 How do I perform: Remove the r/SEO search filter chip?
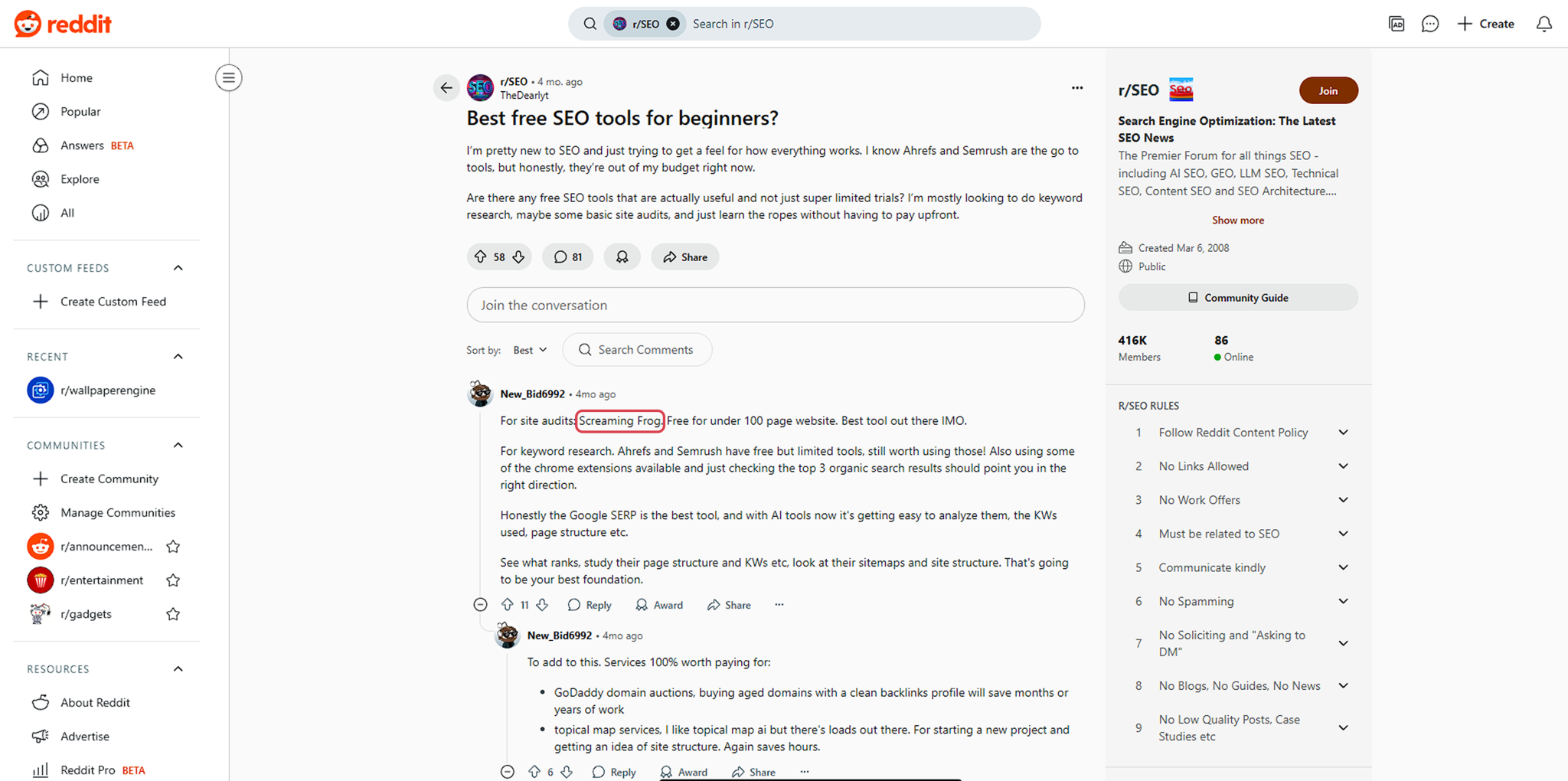pos(673,24)
